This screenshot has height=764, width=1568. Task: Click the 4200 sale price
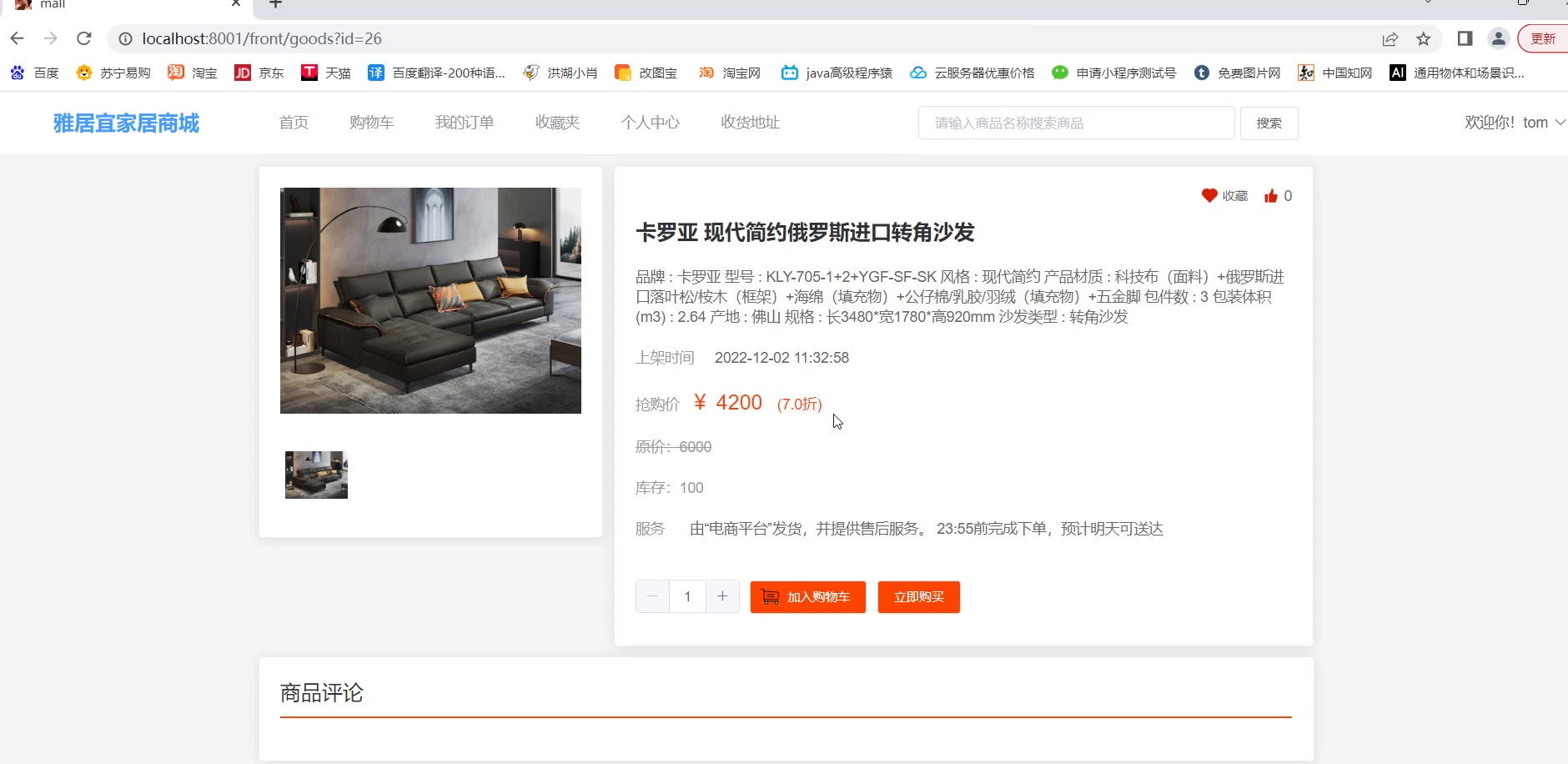pyautogui.click(x=728, y=403)
